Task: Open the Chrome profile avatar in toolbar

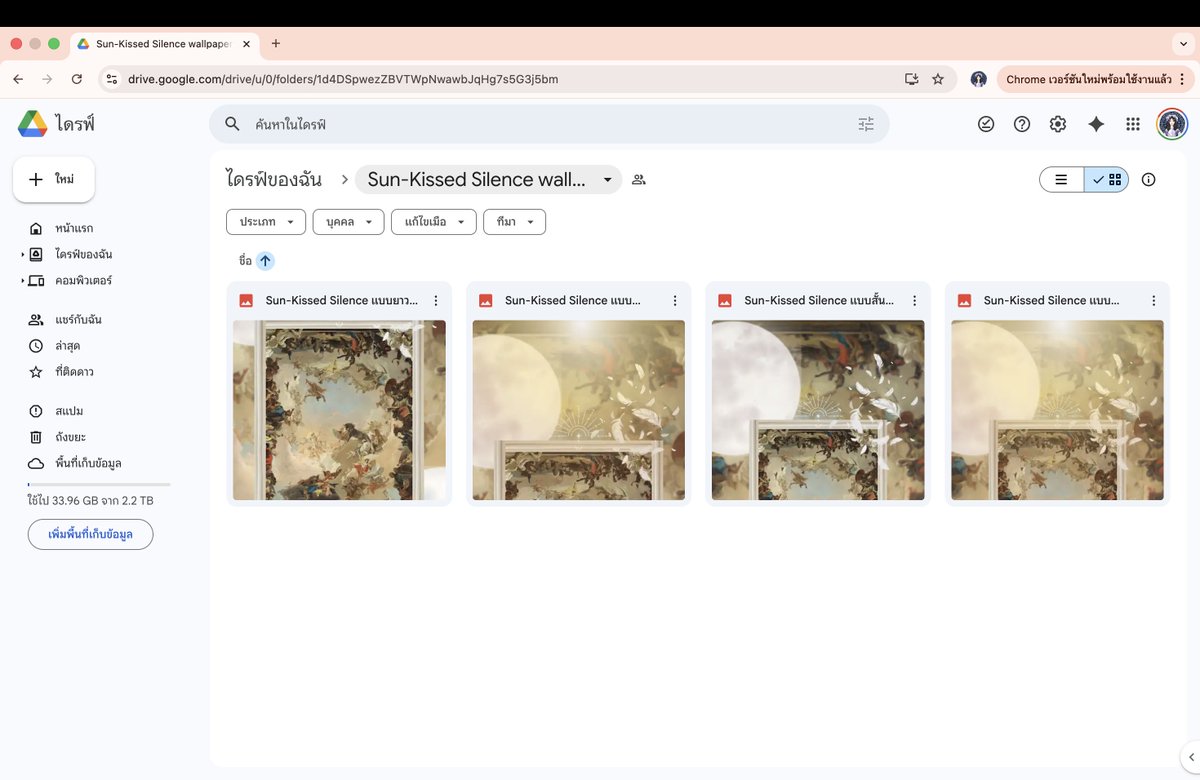Action: (x=978, y=79)
